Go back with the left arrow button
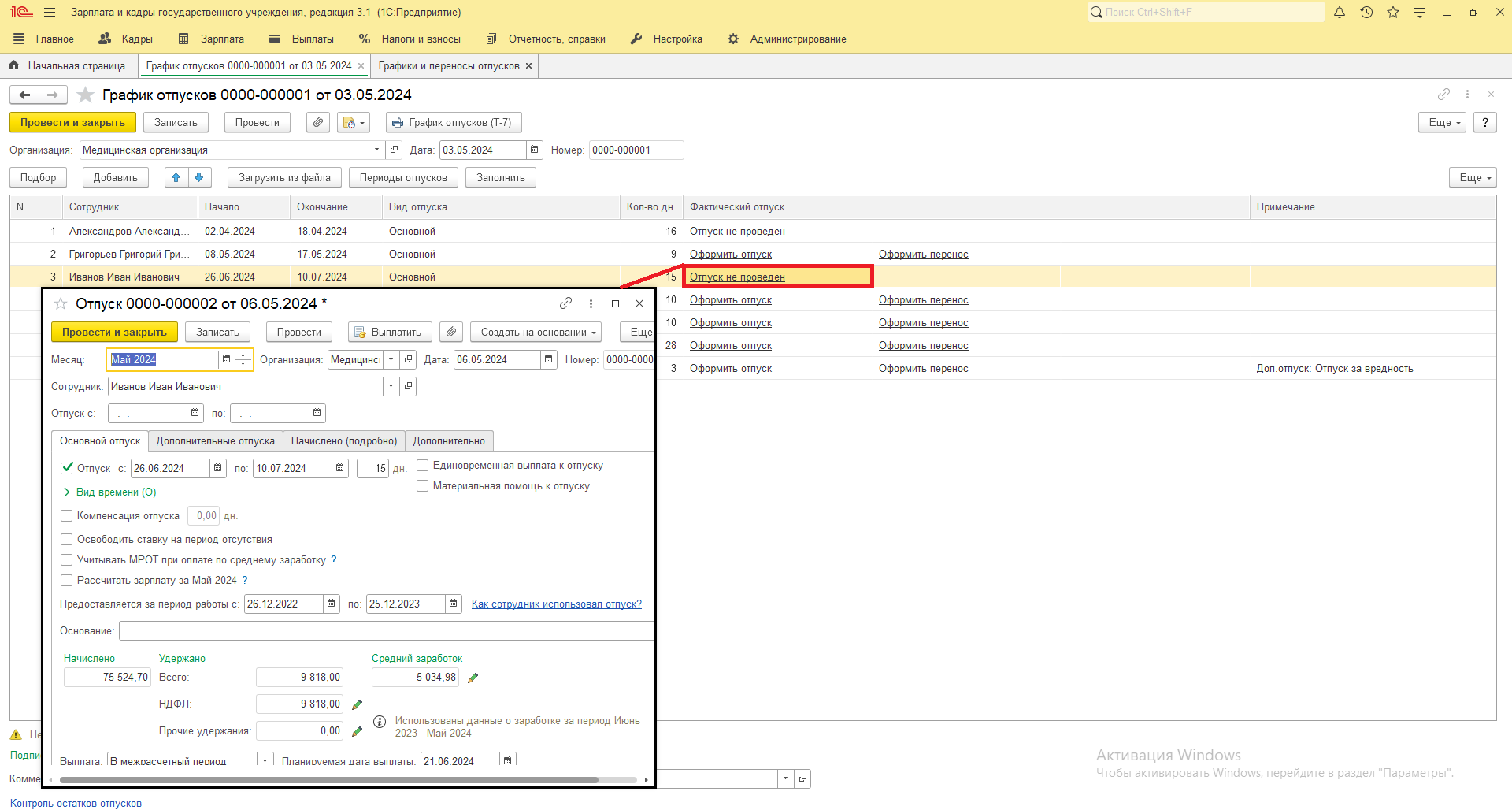The image size is (1512, 810). coord(24,95)
